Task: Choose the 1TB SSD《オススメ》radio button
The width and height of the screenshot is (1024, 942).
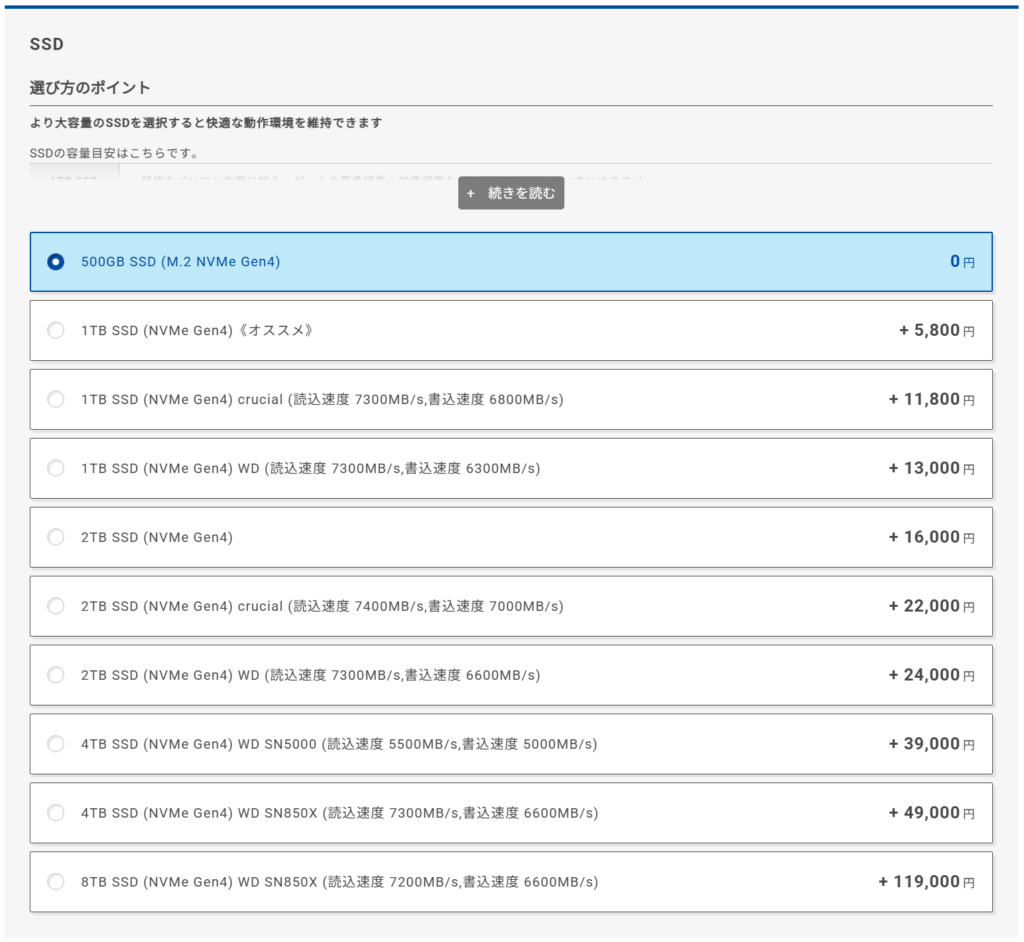Action: [56, 331]
